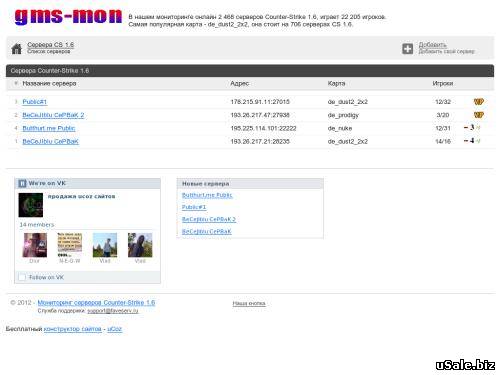Open the uCoz footer link
Viewport: 500px width, 375px height.
(114, 329)
